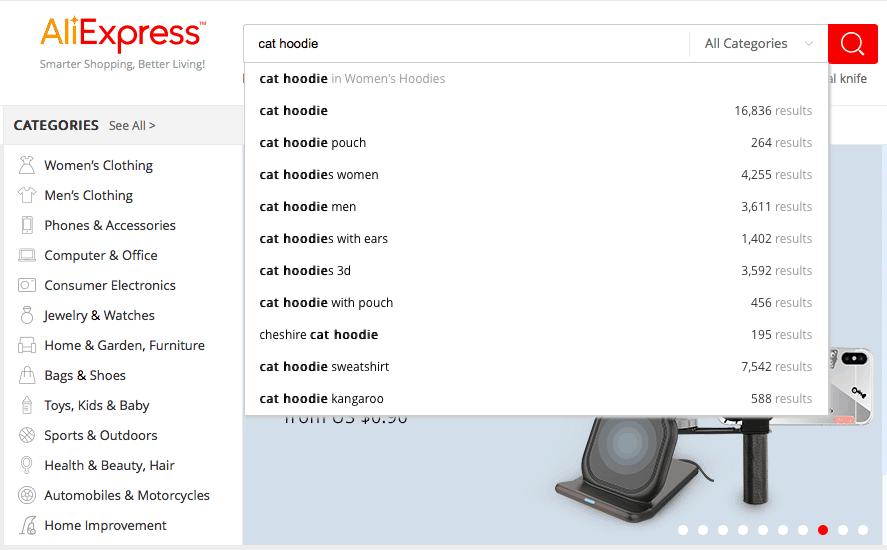The width and height of the screenshot is (887, 550).
Task: Click the Men's Clothing shirt icon
Action: (x=27, y=196)
